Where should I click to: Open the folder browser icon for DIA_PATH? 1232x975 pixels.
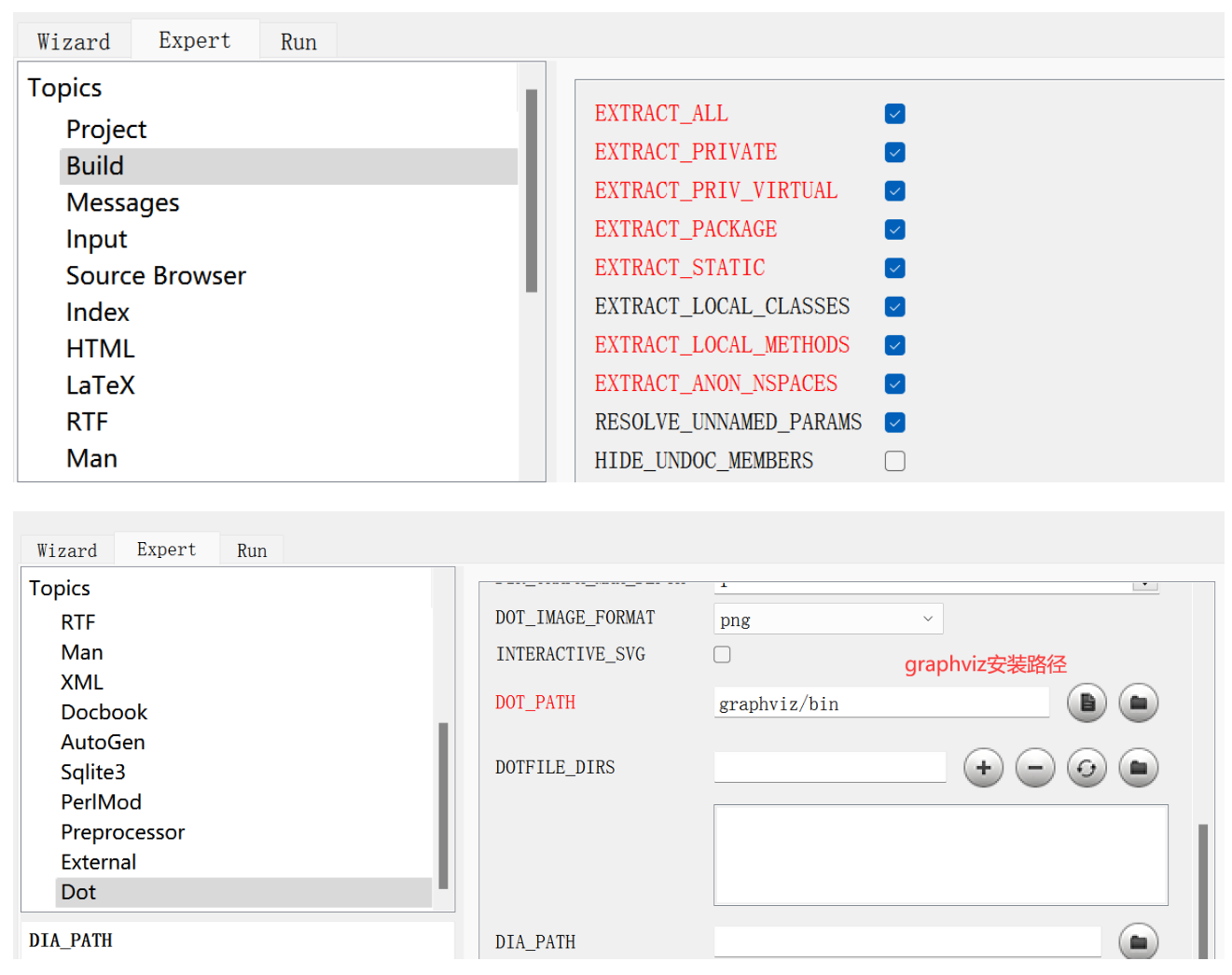coord(1138,941)
